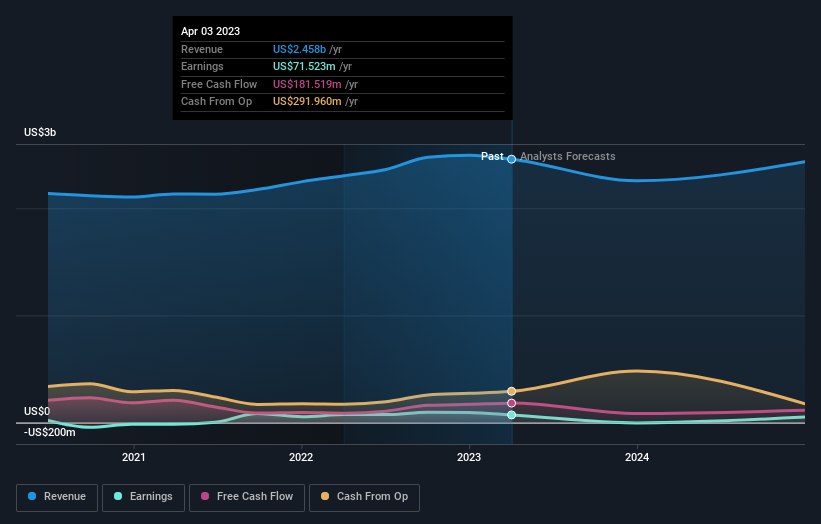Select the Earnings data point marker
The width and height of the screenshot is (821, 524).
pos(512,415)
